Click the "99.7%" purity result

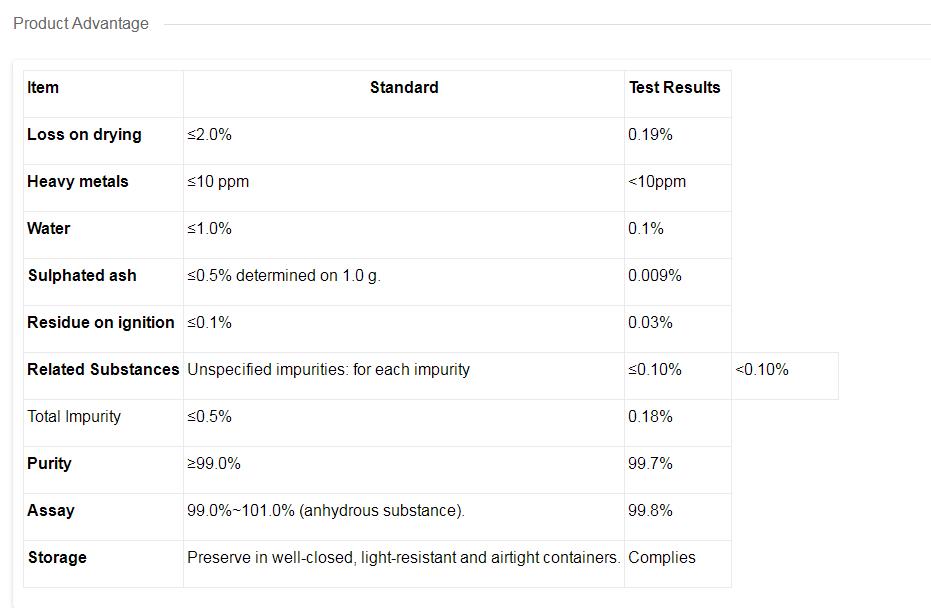(650, 463)
